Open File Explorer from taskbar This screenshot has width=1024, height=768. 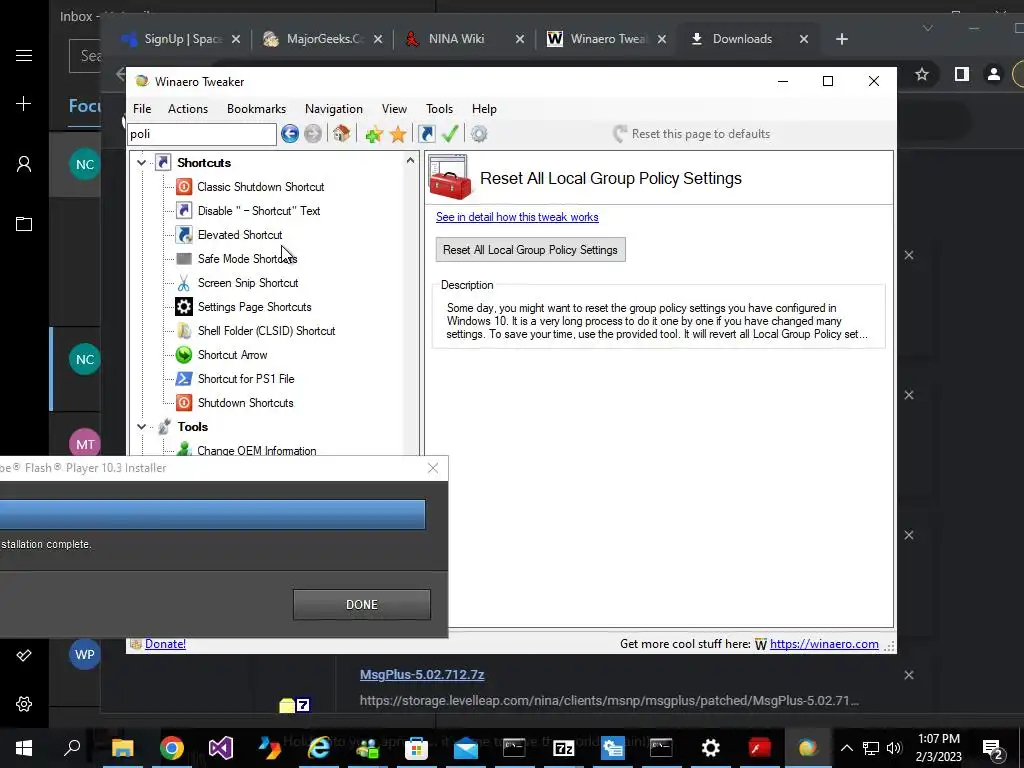coord(122,748)
